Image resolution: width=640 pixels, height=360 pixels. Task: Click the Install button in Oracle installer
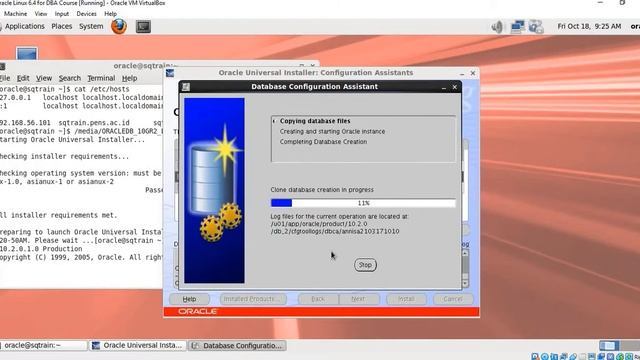(406, 299)
